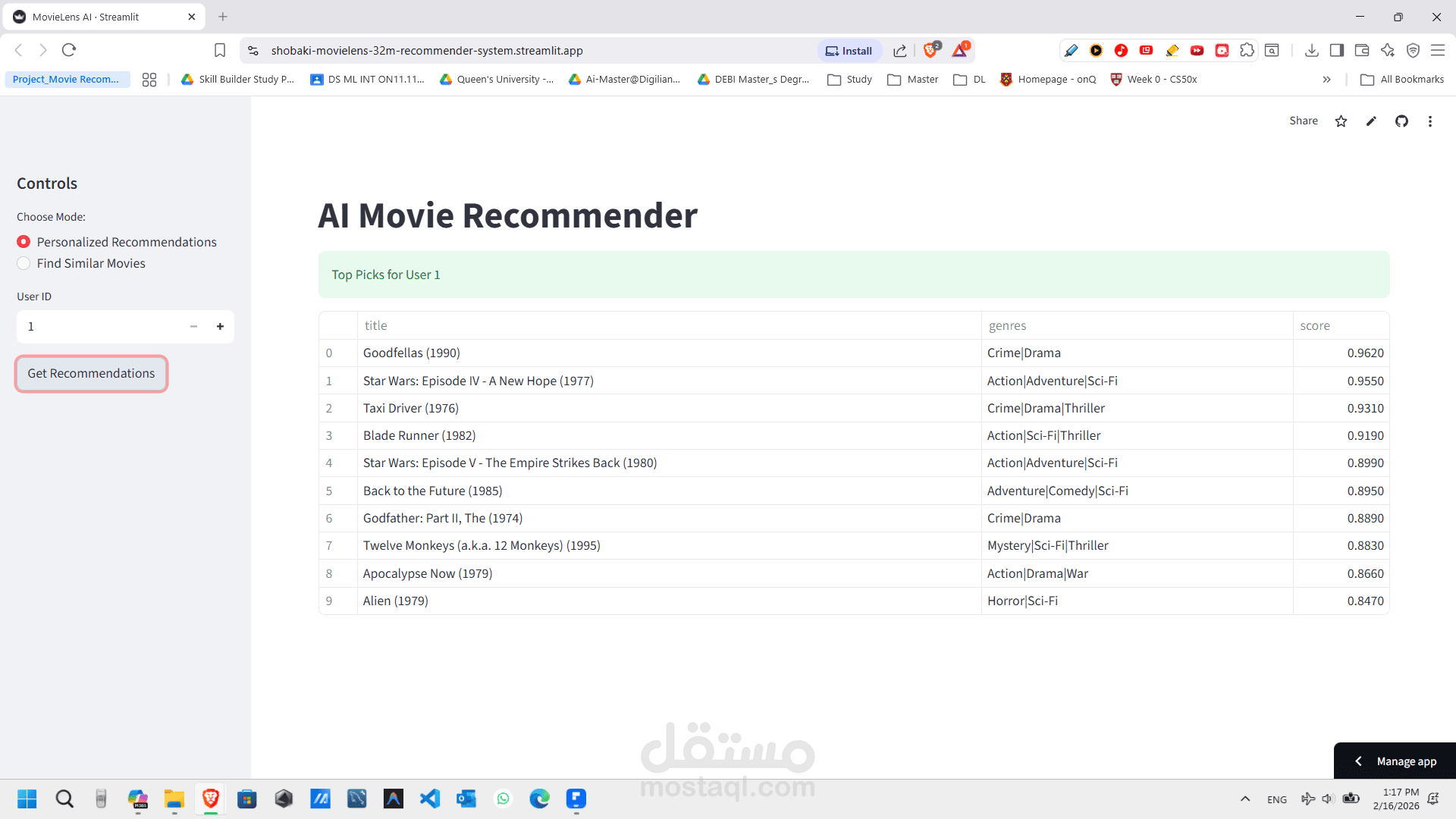Open browser downloads icon
Viewport: 1456px width, 819px height.
click(1311, 50)
